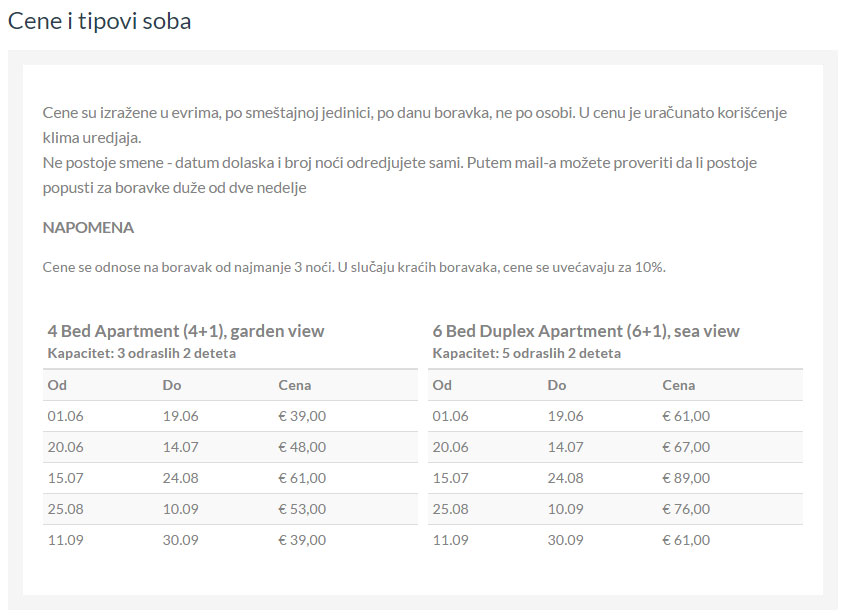
Task: Select the € 76,00 price cell
Action: (x=686, y=509)
